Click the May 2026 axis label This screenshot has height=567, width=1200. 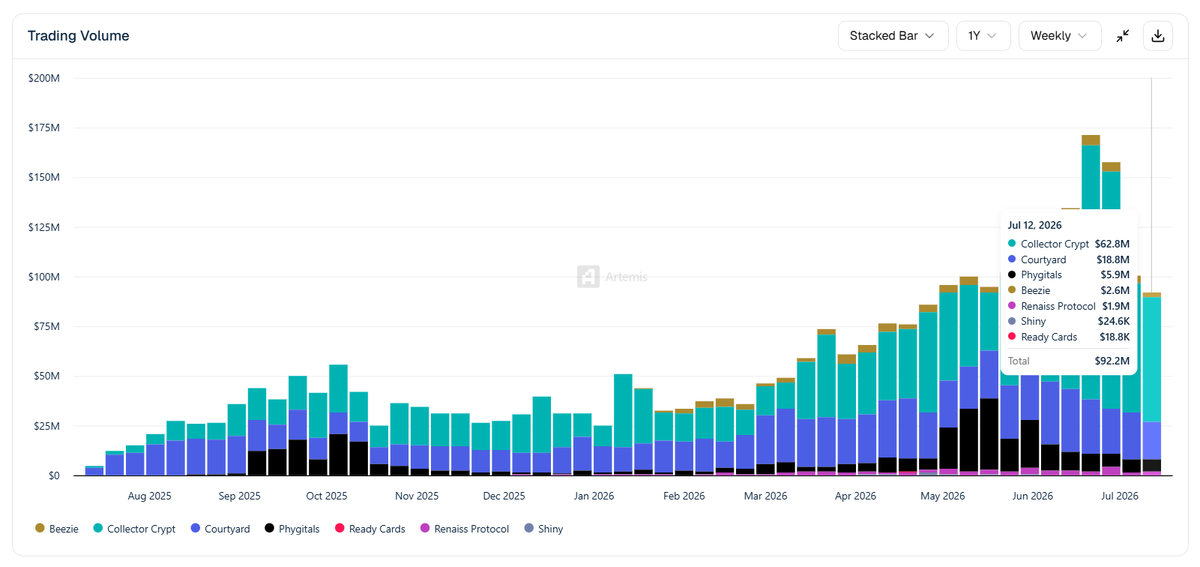point(942,496)
